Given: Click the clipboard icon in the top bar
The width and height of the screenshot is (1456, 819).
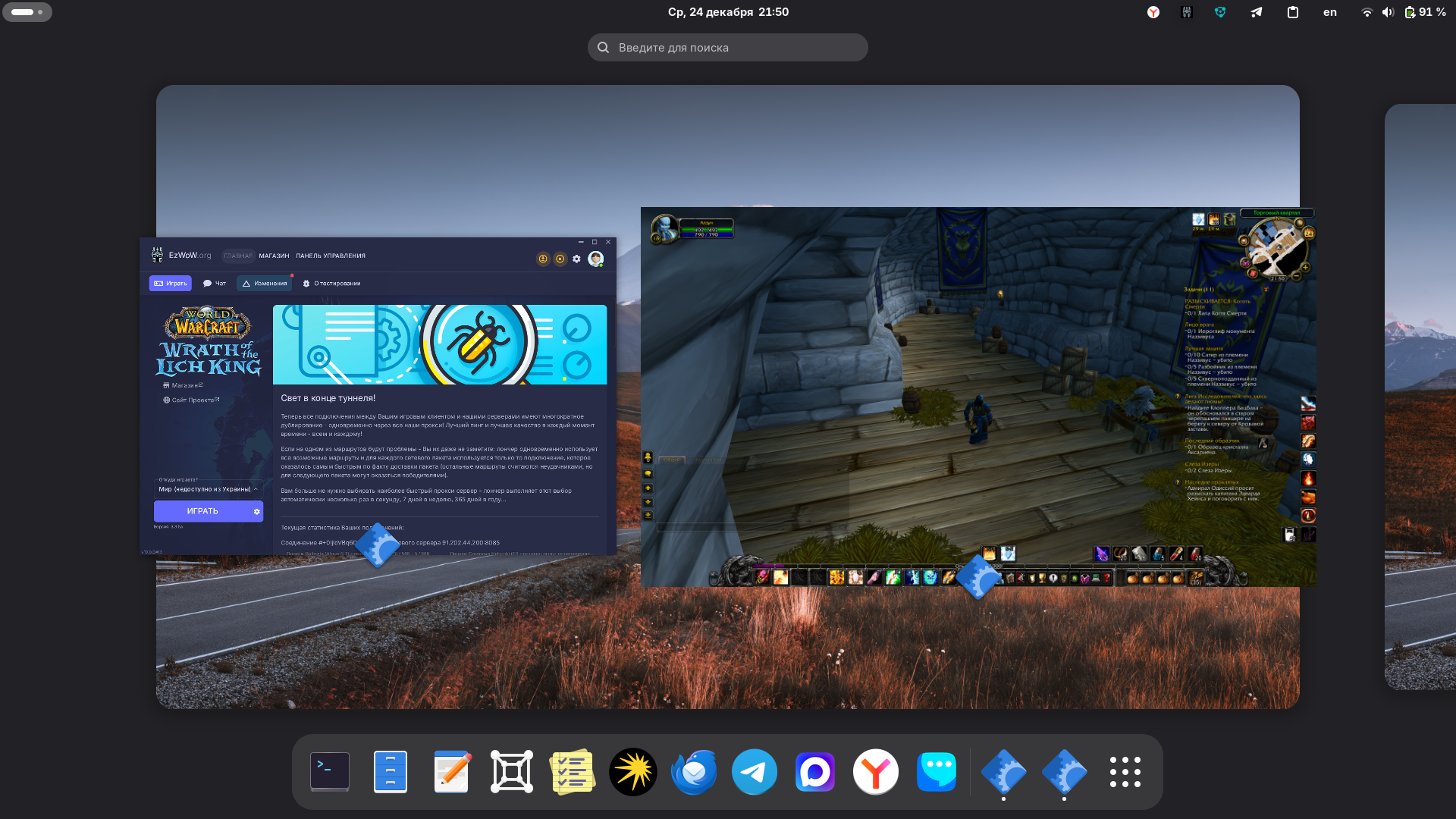Looking at the screenshot, I should (1293, 12).
